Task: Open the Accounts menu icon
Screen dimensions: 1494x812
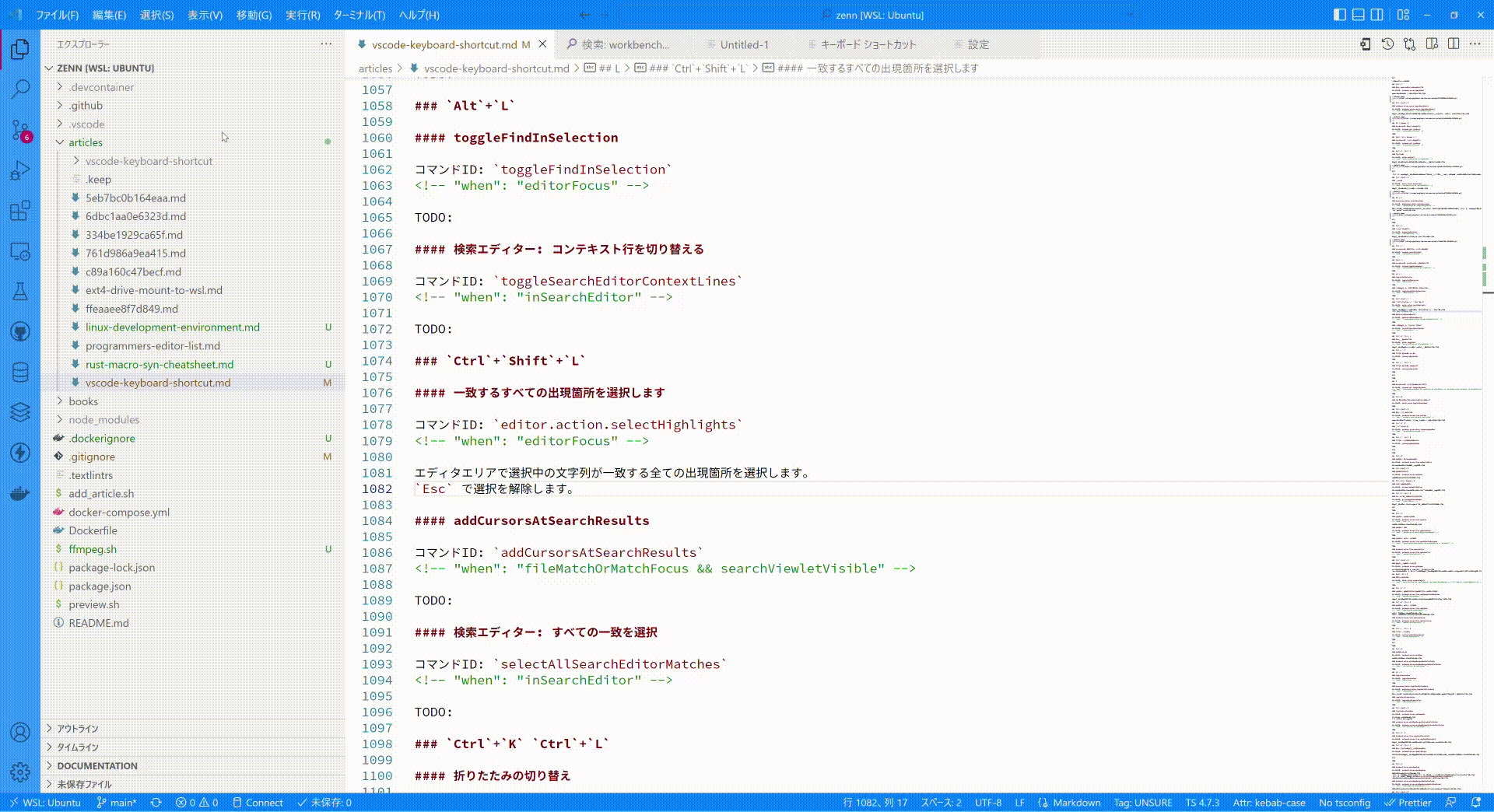Action: coord(20,732)
